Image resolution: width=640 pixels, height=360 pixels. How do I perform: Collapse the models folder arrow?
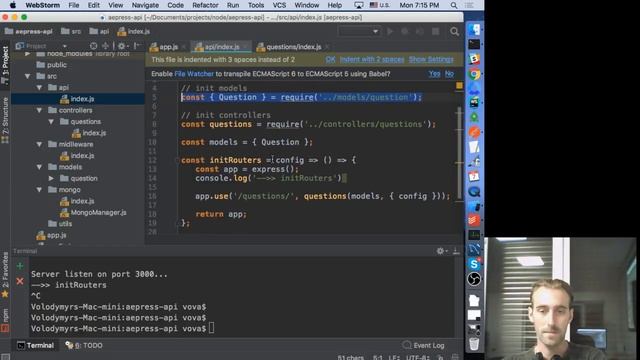(39, 167)
